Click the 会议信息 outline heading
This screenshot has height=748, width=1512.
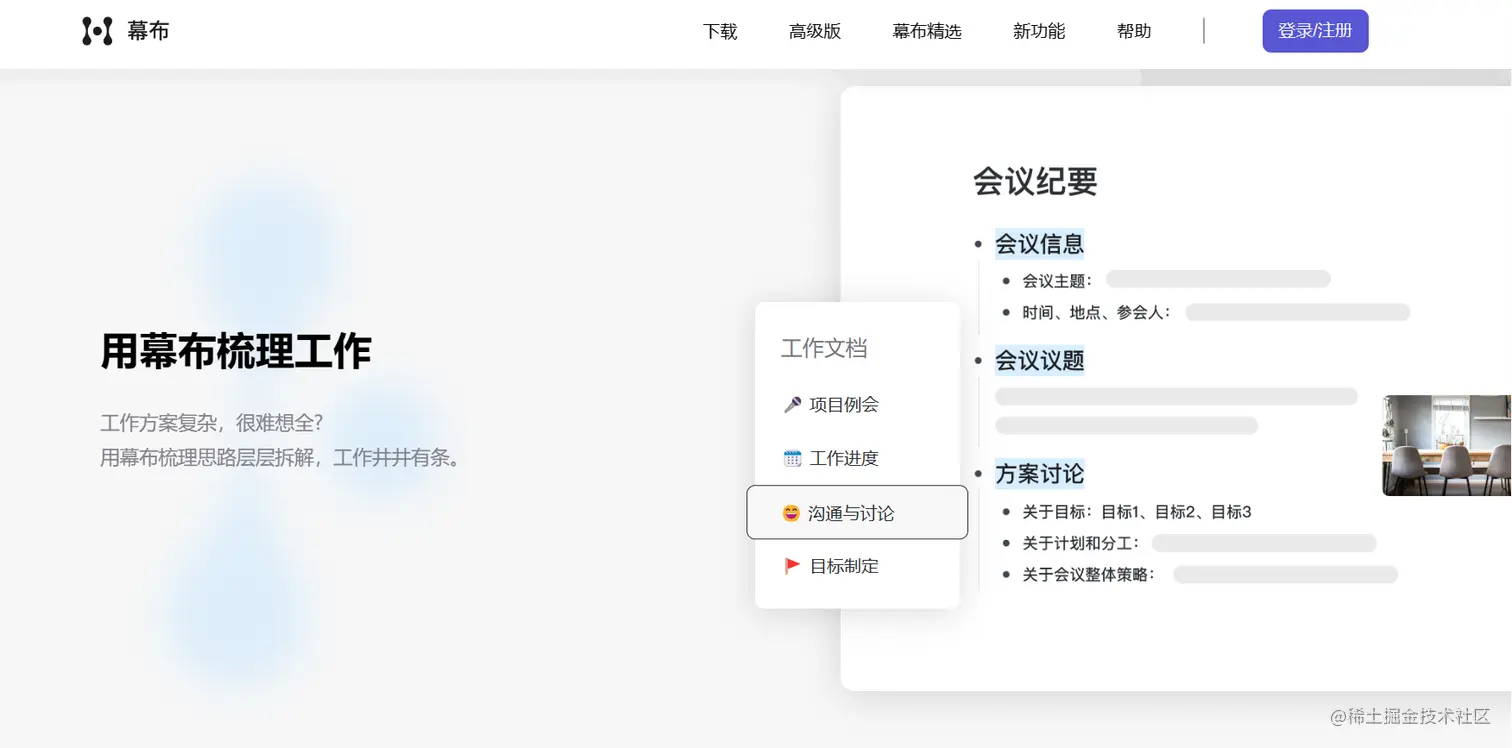tap(1039, 243)
